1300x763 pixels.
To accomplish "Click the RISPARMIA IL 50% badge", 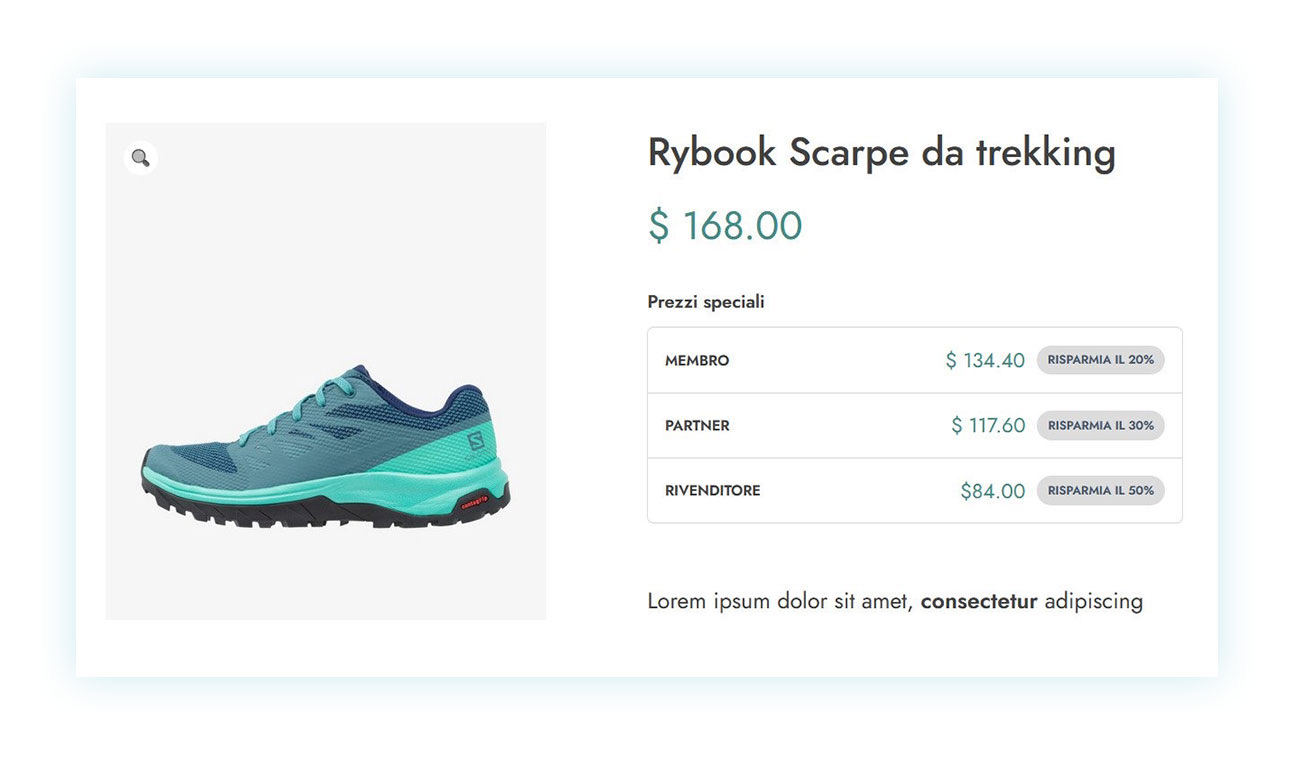I will [x=1100, y=490].
